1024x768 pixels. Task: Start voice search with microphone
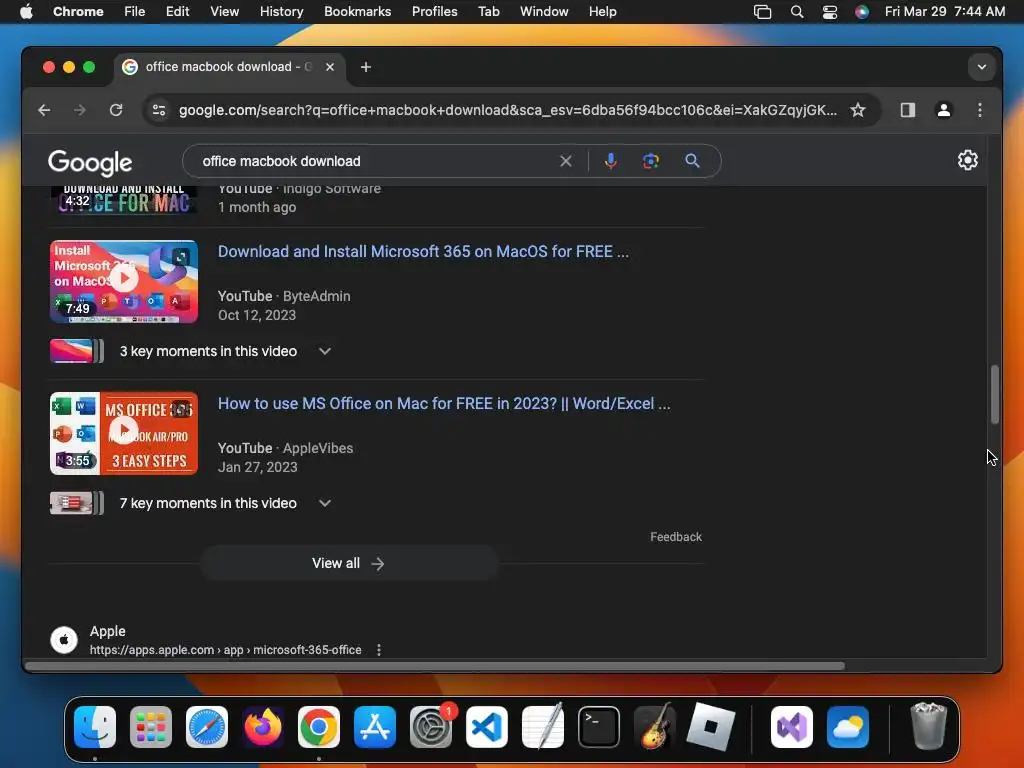coord(611,161)
